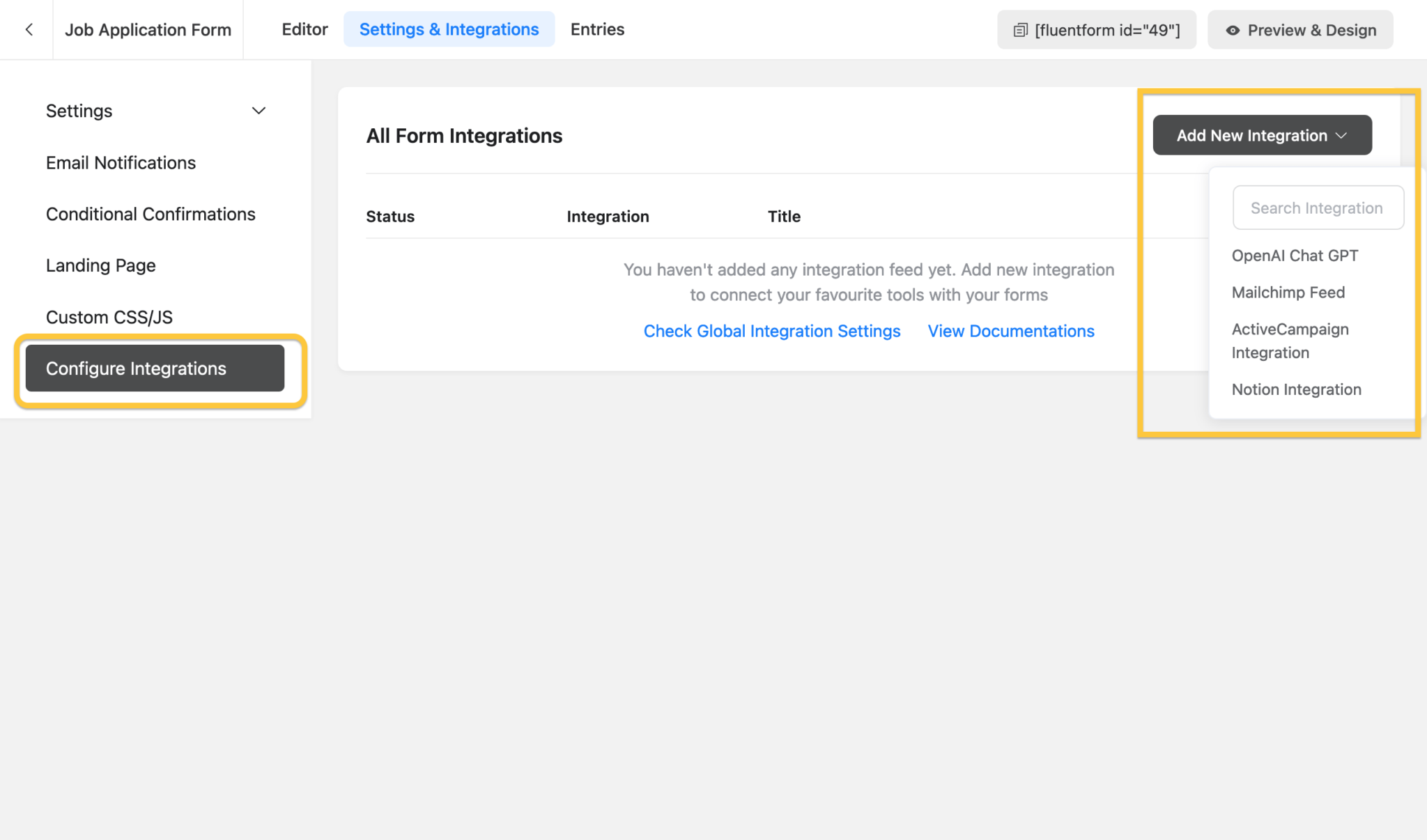The image size is (1427, 840).
Task: Click the back arrow next to Job Application Form
Action: pyautogui.click(x=29, y=29)
